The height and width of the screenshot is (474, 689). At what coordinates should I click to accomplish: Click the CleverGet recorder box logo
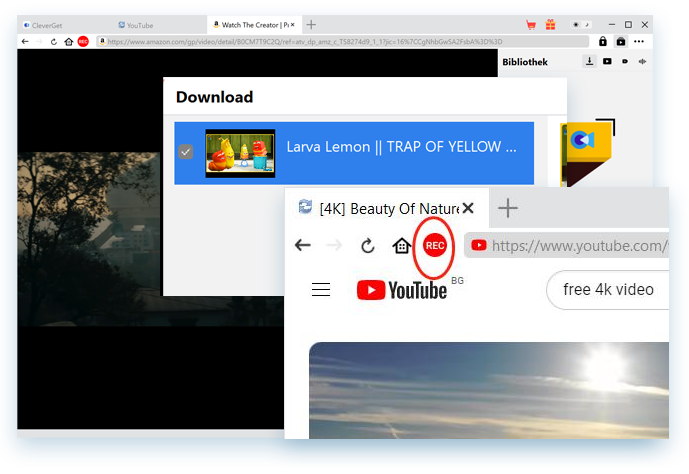(588, 152)
